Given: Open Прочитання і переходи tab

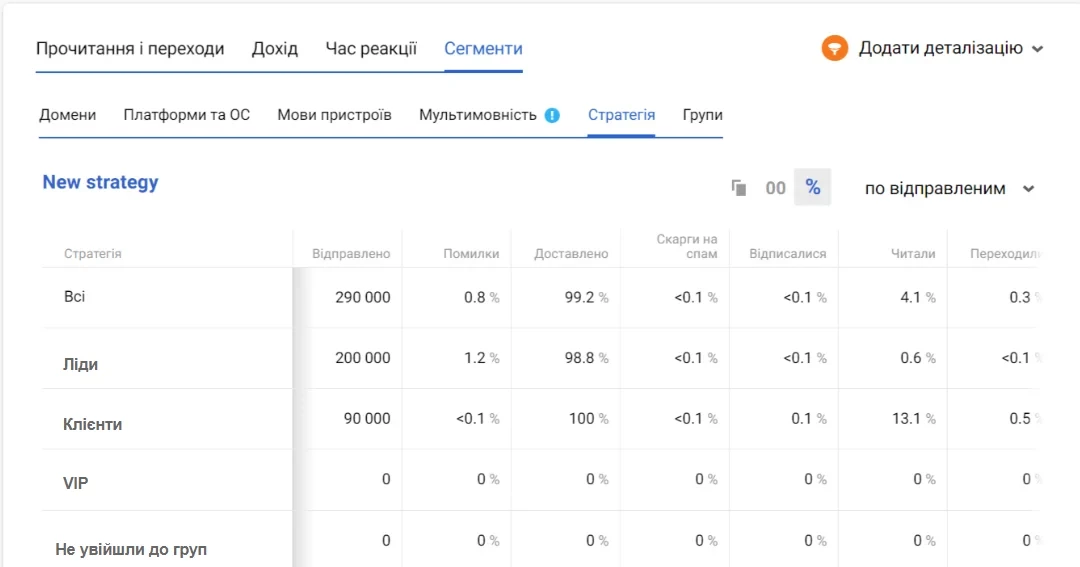Looking at the screenshot, I should [130, 48].
